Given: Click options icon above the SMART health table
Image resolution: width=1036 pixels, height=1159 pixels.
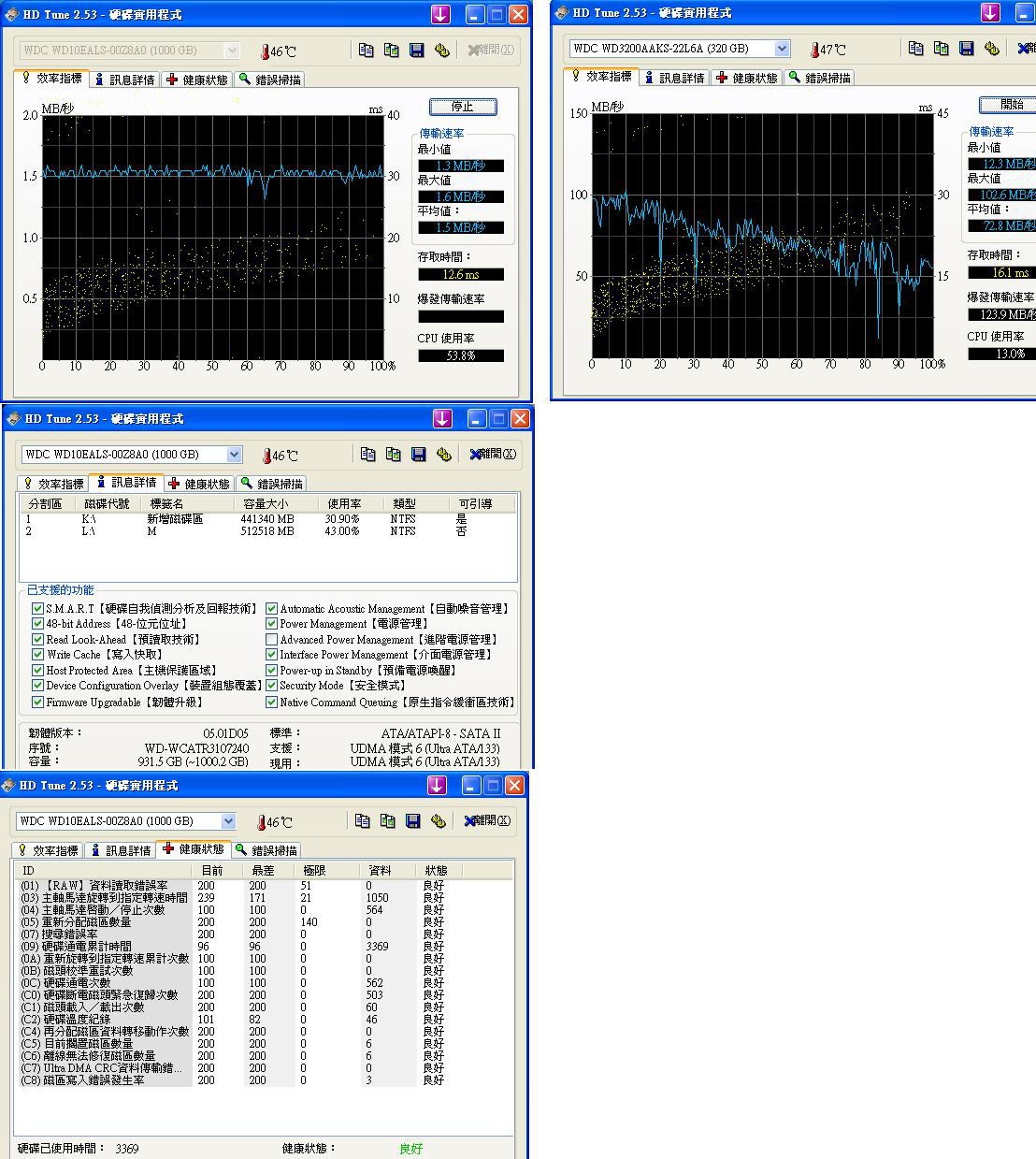Looking at the screenshot, I should (438, 821).
